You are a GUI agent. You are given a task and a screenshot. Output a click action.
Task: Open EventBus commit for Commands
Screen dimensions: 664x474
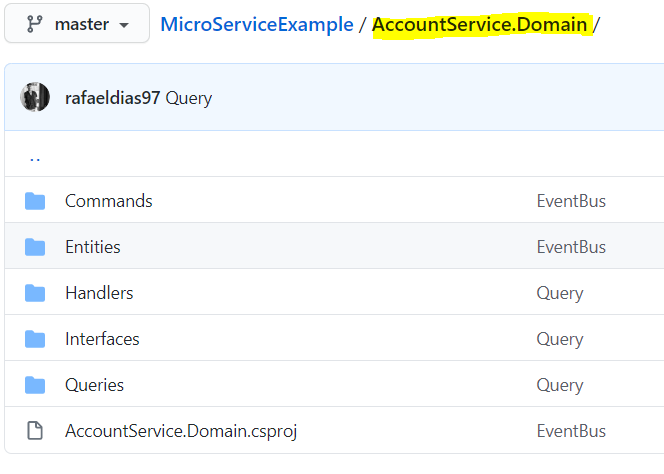pos(571,201)
